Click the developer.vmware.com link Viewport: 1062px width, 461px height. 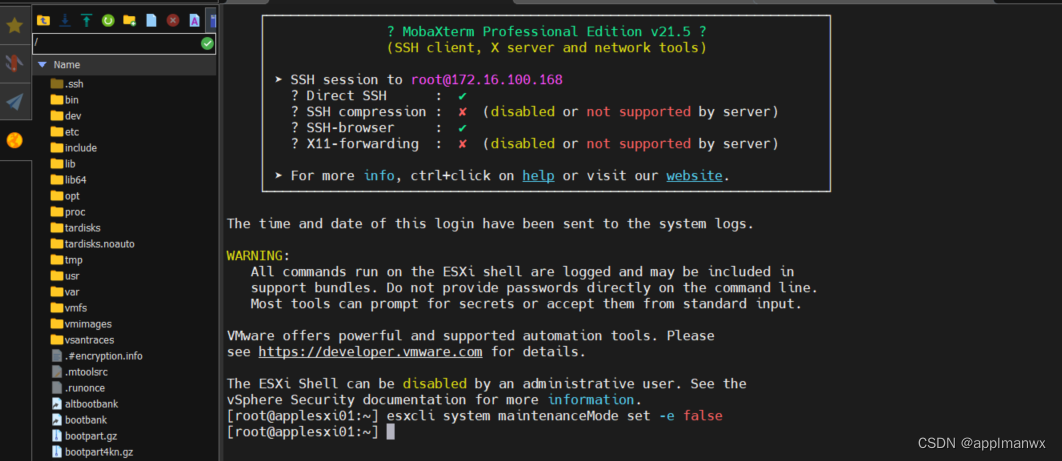click(x=370, y=351)
